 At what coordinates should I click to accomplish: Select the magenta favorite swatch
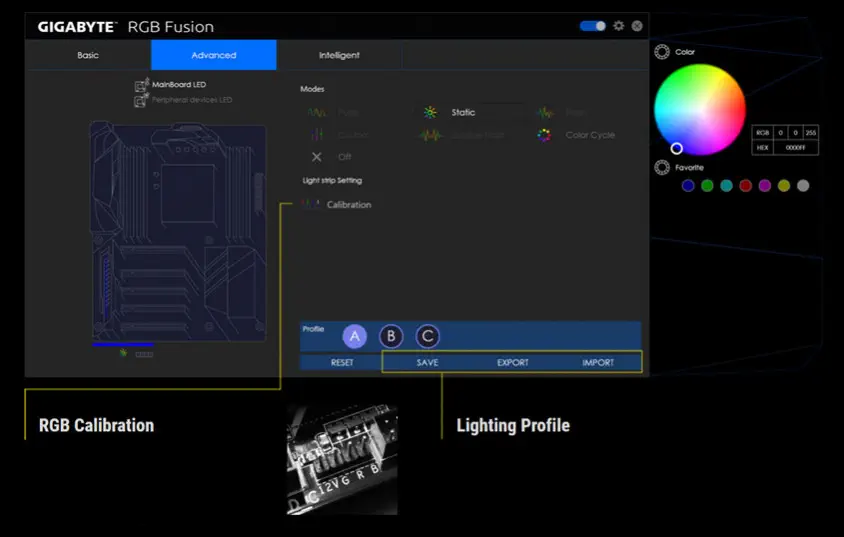(765, 186)
